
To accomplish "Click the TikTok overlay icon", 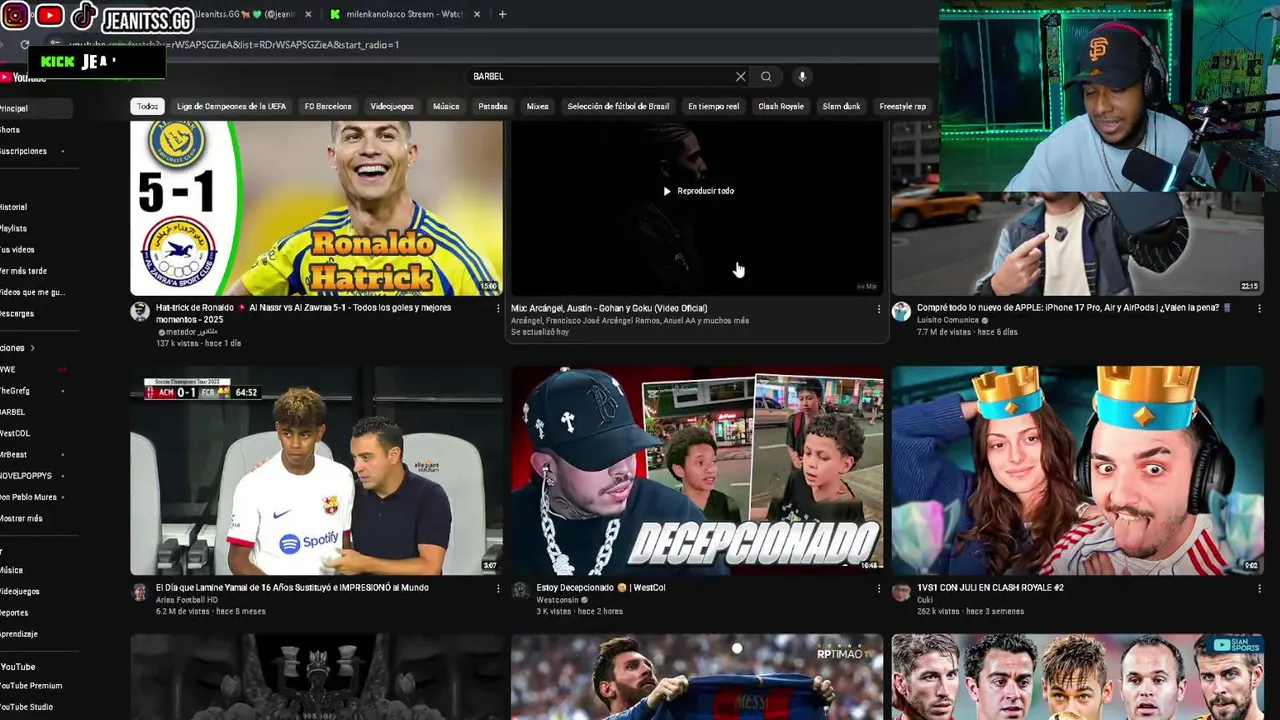I will tap(84, 15).
